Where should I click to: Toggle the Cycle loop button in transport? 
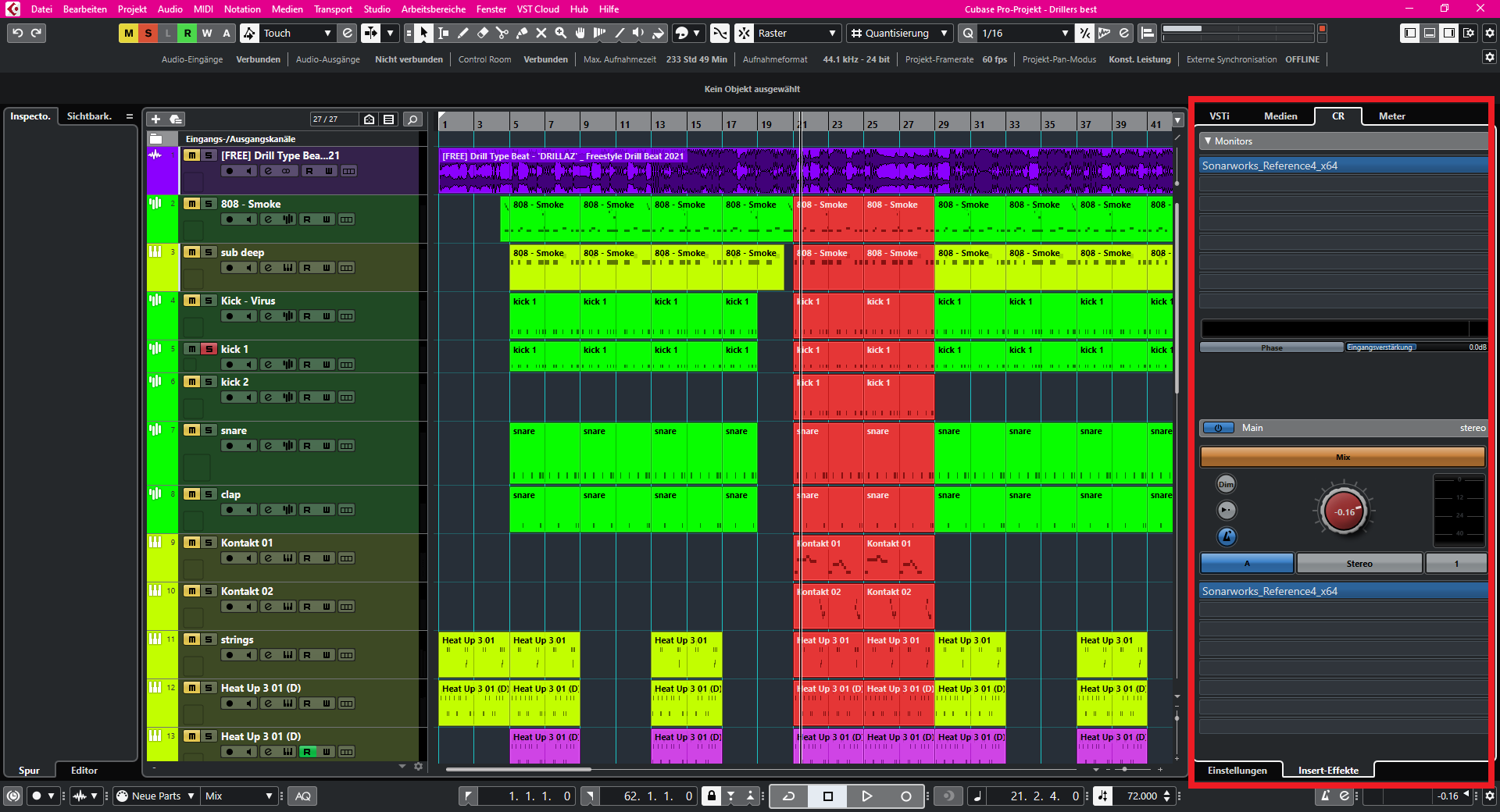(x=789, y=796)
